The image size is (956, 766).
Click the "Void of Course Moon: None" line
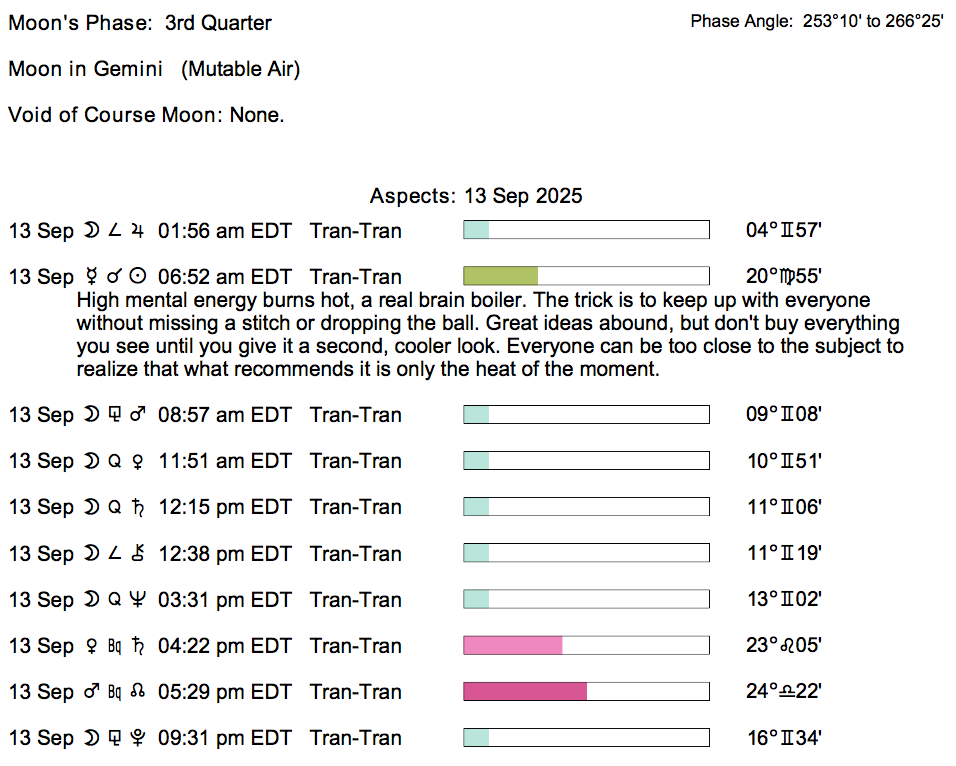[x=146, y=115]
